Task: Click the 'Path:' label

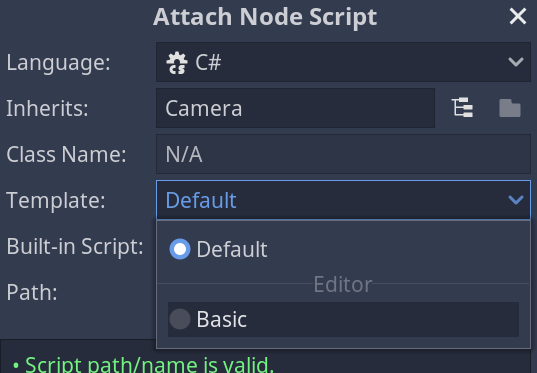Action: (32, 293)
